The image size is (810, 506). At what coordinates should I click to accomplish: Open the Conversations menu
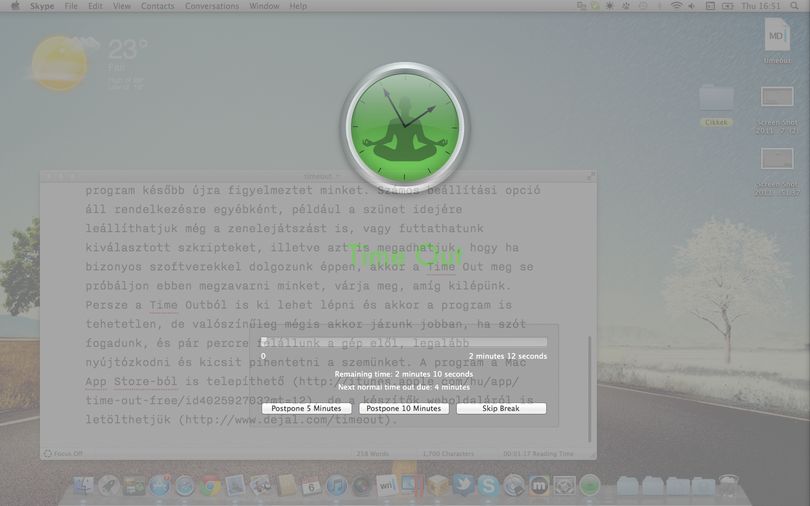pyautogui.click(x=212, y=6)
